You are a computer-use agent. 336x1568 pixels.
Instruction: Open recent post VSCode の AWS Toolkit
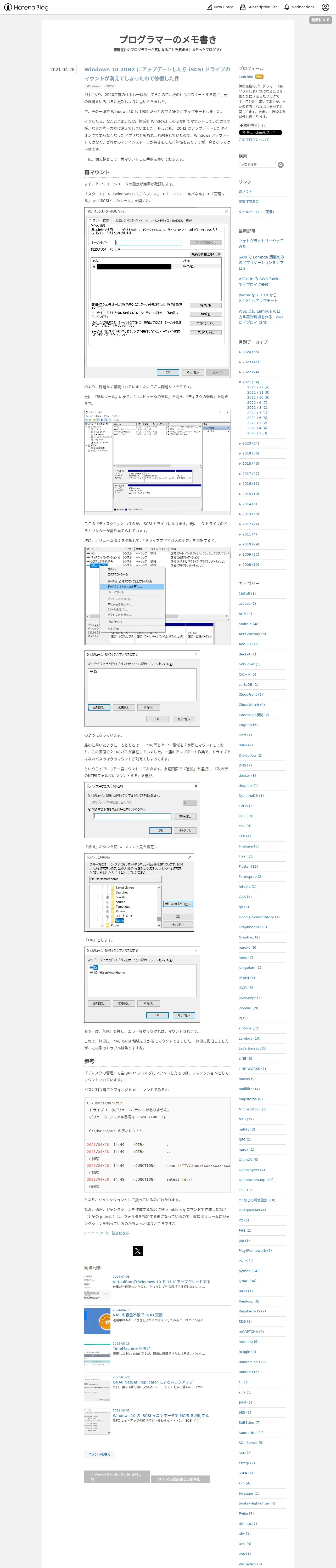tap(260, 282)
